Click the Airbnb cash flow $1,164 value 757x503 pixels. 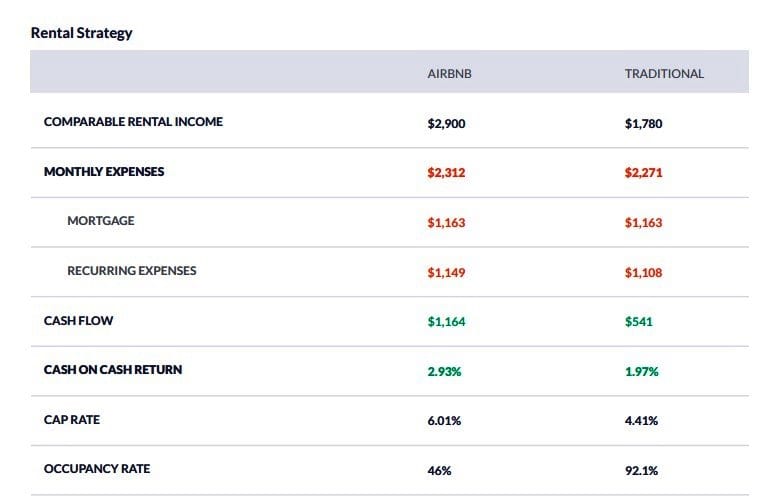446,322
